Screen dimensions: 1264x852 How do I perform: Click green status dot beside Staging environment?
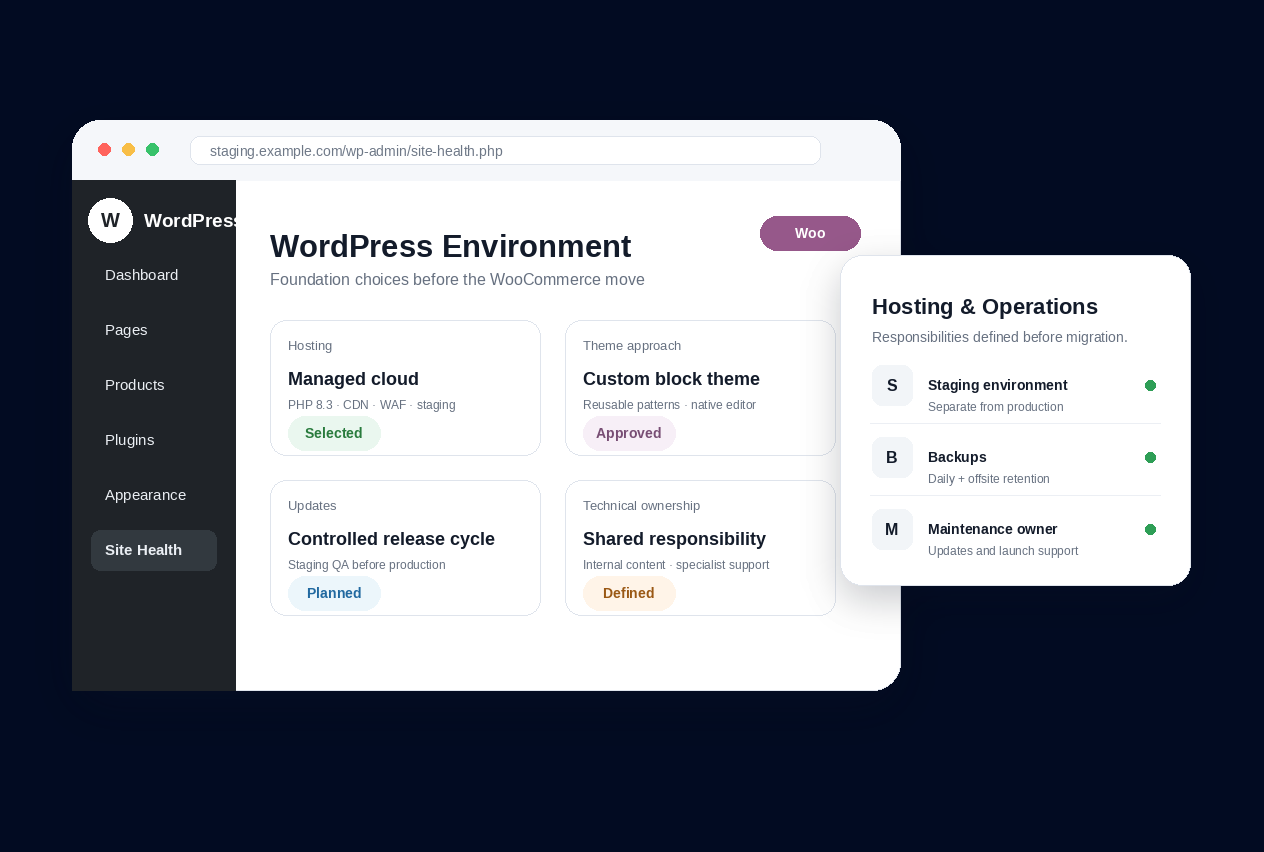click(1150, 385)
